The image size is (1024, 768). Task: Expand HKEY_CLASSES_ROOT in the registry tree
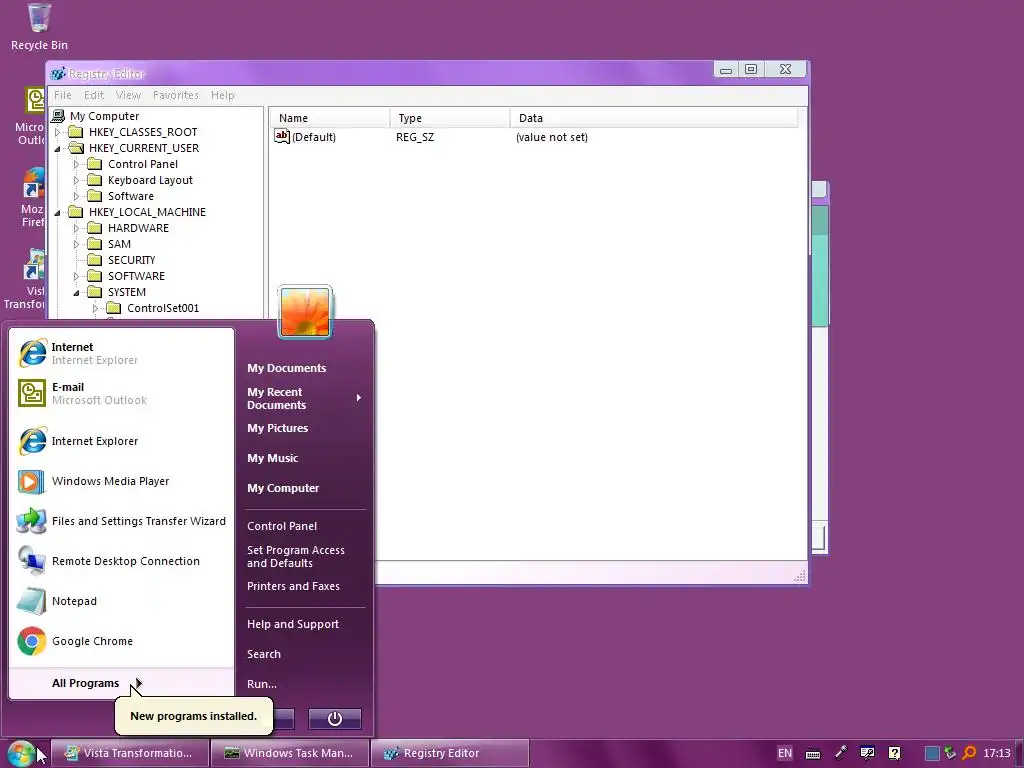click(x=57, y=133)
